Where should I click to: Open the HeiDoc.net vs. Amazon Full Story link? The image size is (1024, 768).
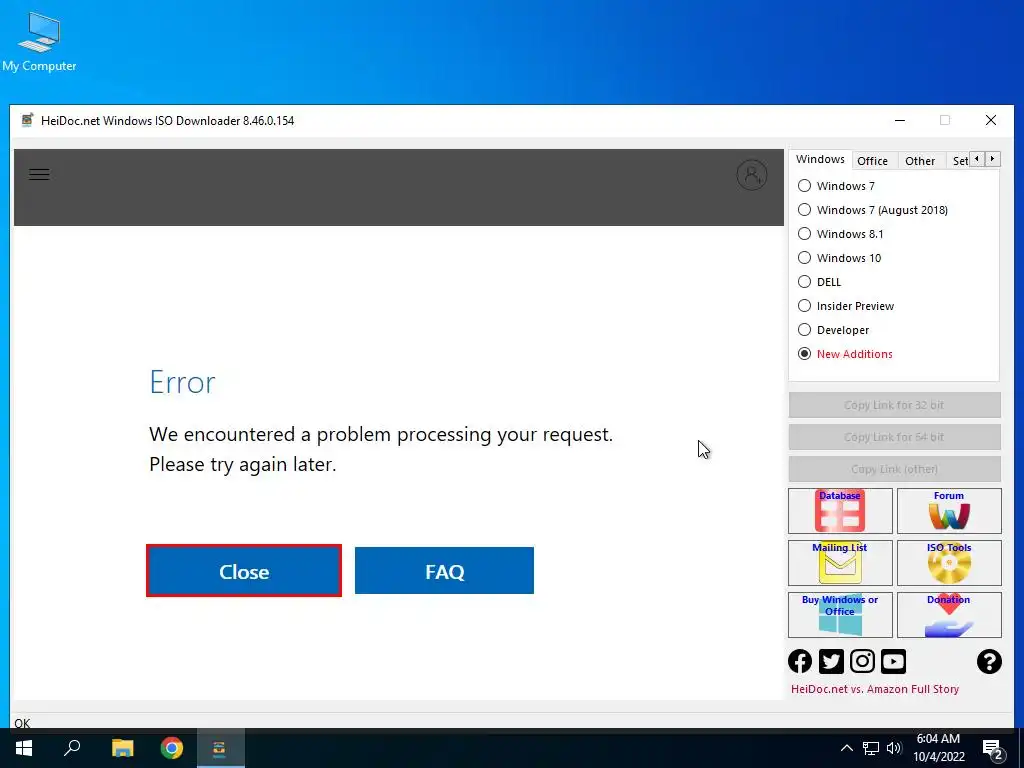pos(875,689)
